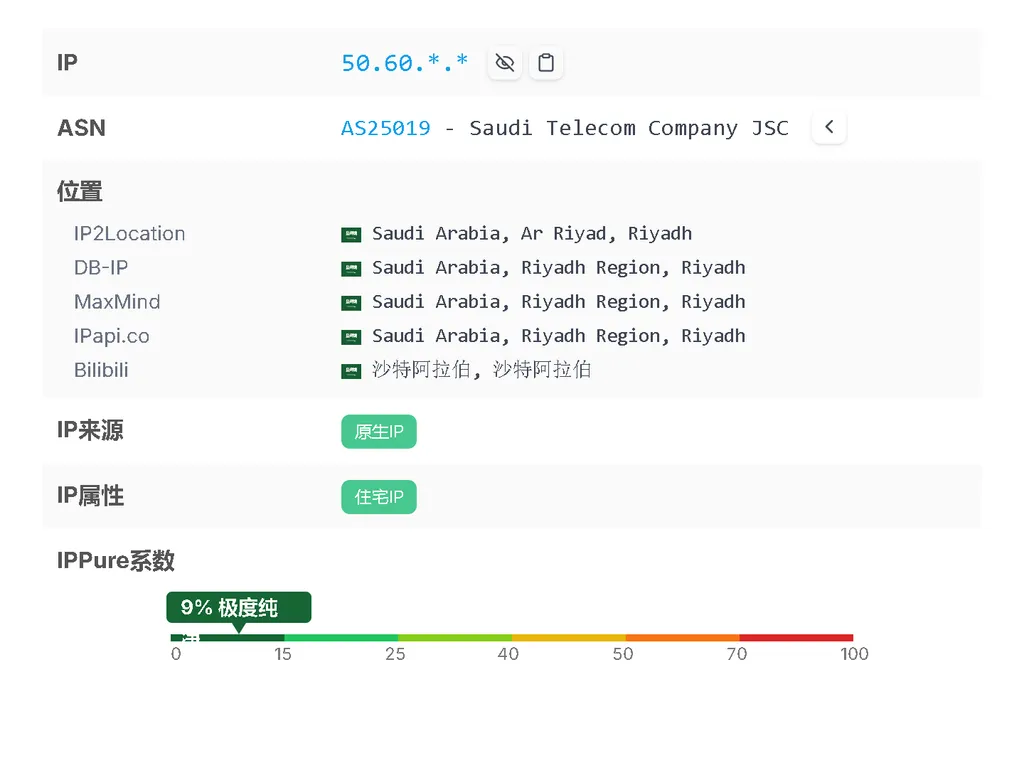The image size is (1024, 758).
Task: Open the AS25019 ASN link
Action: [x=386, y=128]
